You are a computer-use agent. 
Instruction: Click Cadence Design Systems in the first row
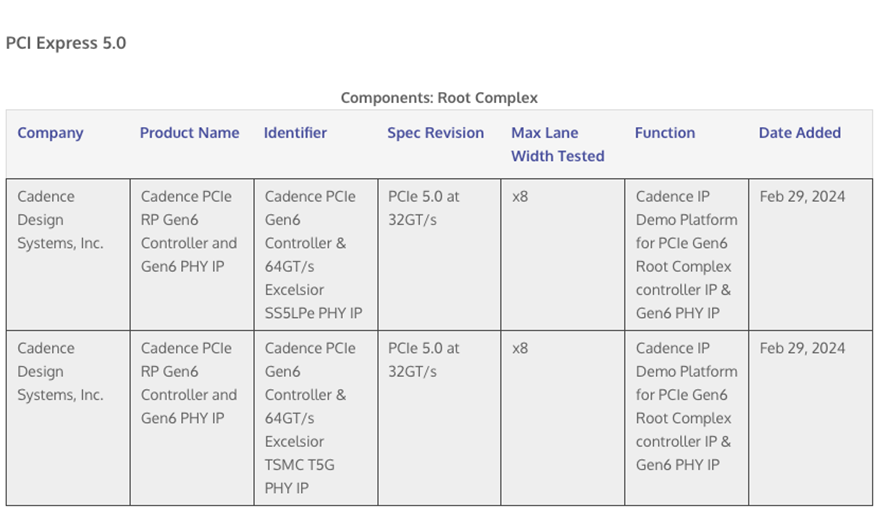[60, 220]
